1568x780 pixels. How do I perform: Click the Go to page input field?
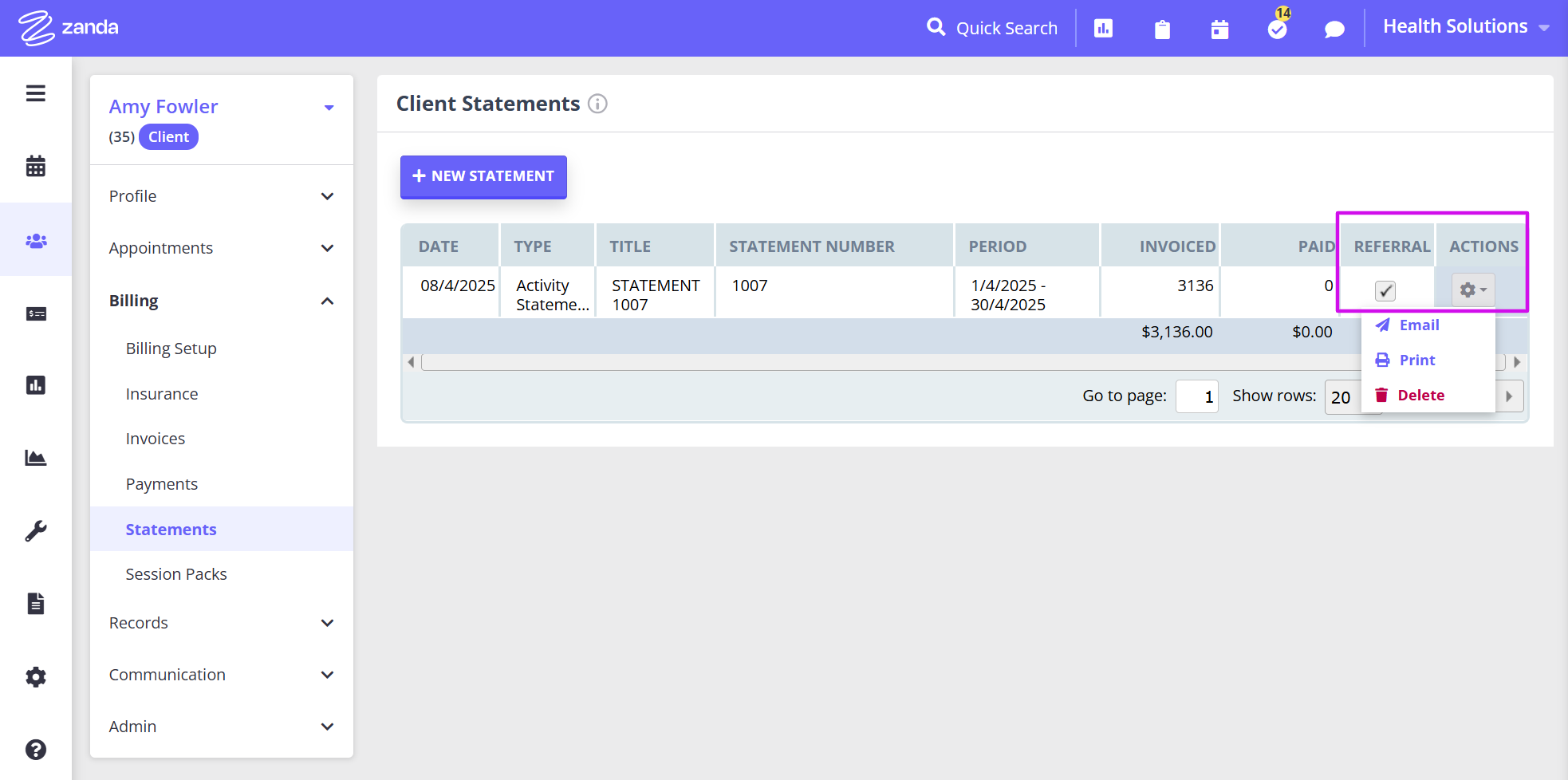click(x=1196, y=396)
